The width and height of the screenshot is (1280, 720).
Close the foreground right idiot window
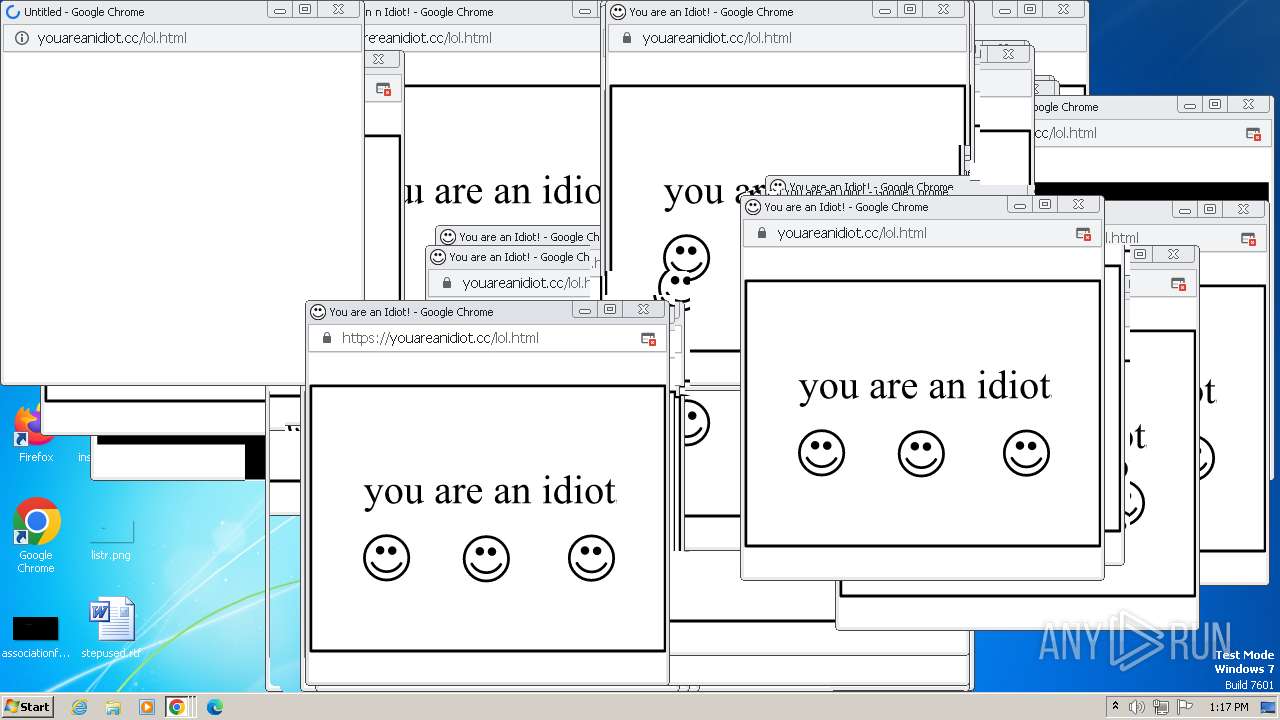1078,204
